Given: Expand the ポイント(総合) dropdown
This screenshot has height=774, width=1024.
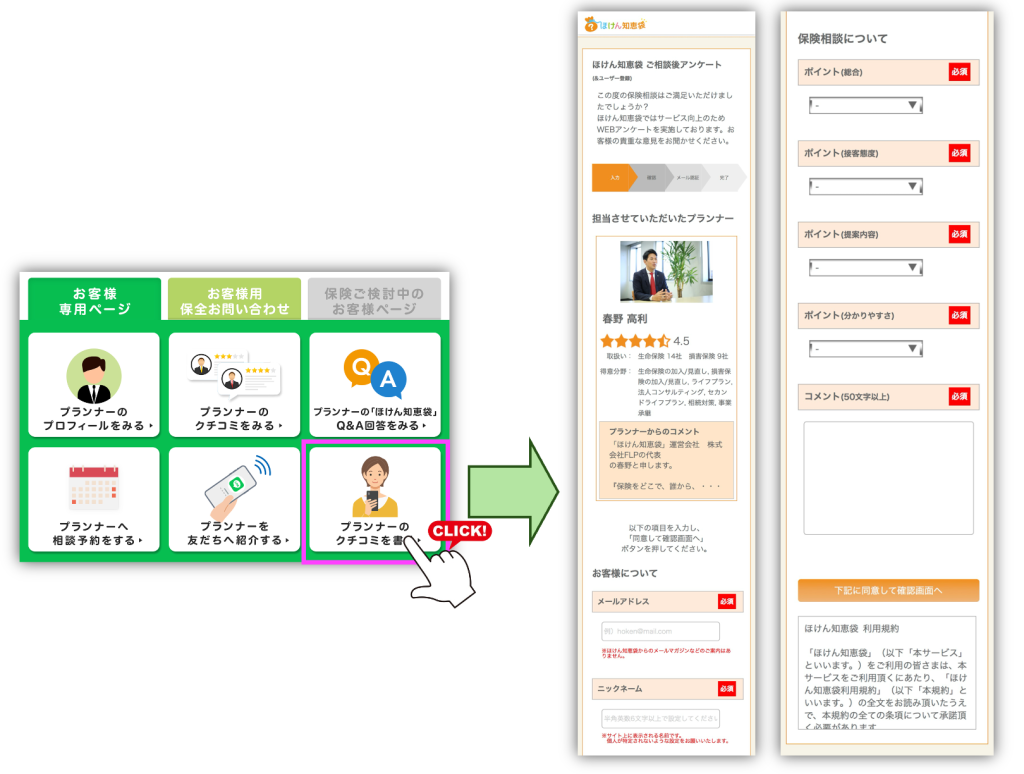Looking at the screenshot, I should [865, 105].
